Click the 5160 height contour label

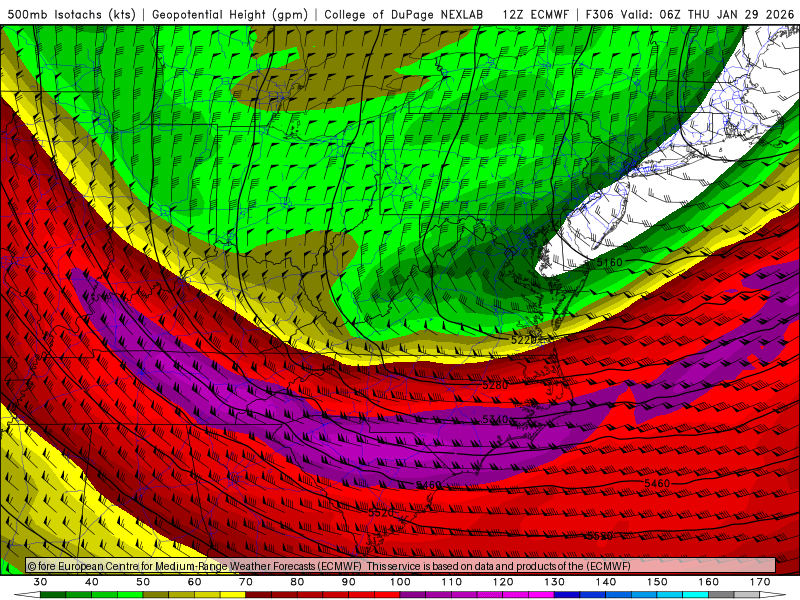(609, 262)
